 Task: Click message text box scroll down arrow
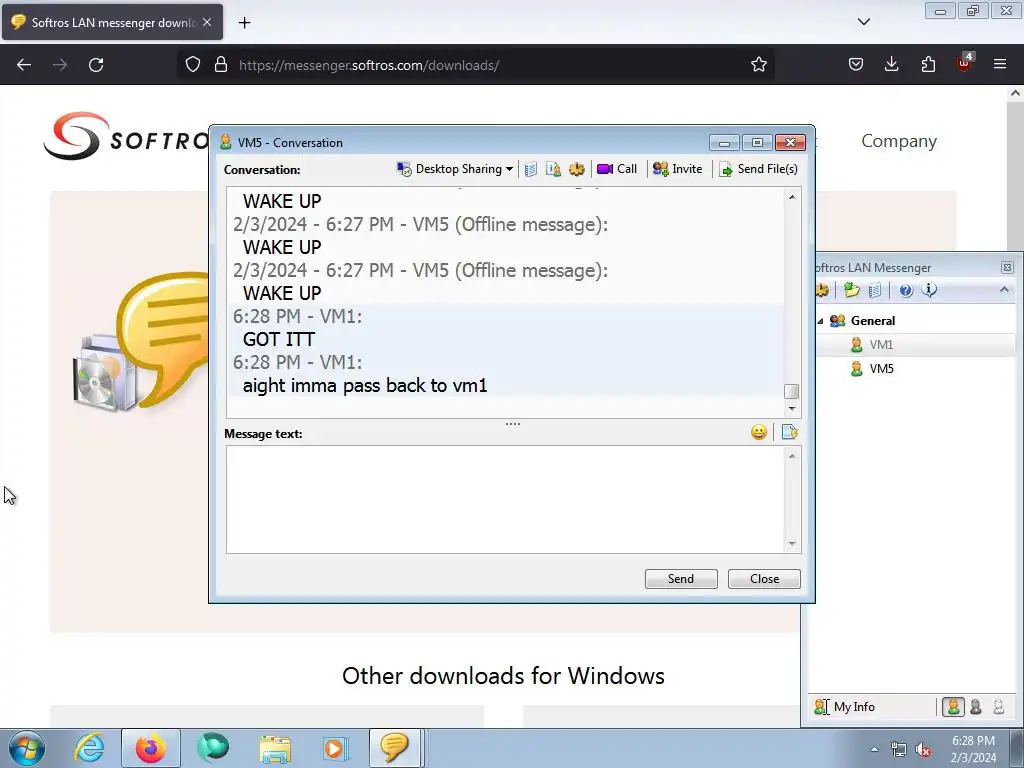point(792,544)
